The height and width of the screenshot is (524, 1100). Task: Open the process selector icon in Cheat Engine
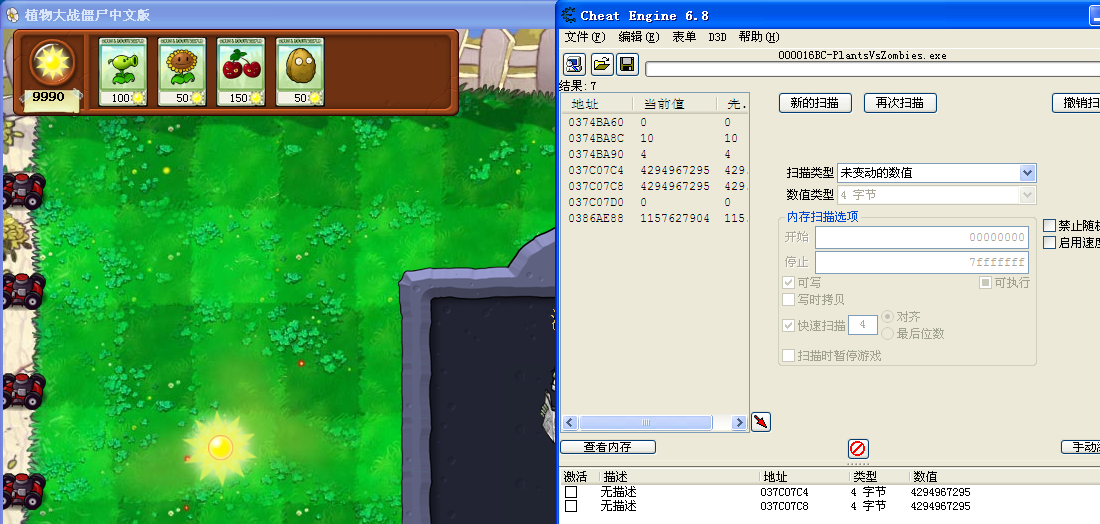tap(575, 65)
